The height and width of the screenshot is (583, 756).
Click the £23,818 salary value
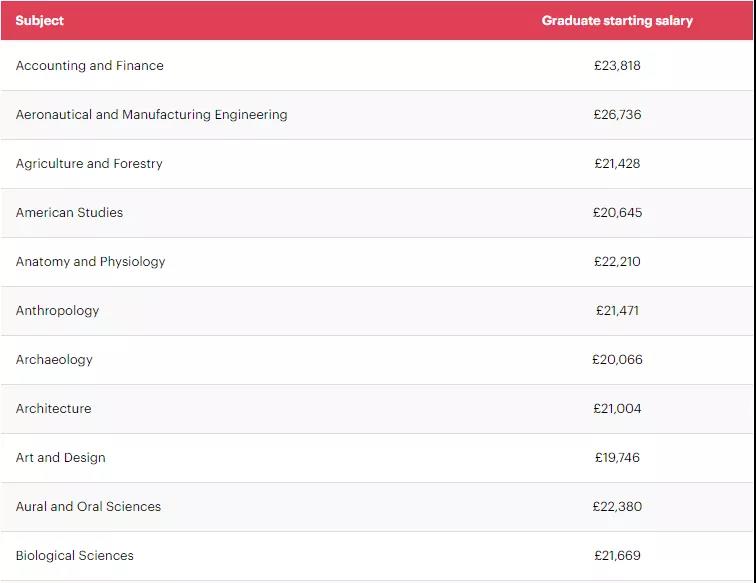617,66
